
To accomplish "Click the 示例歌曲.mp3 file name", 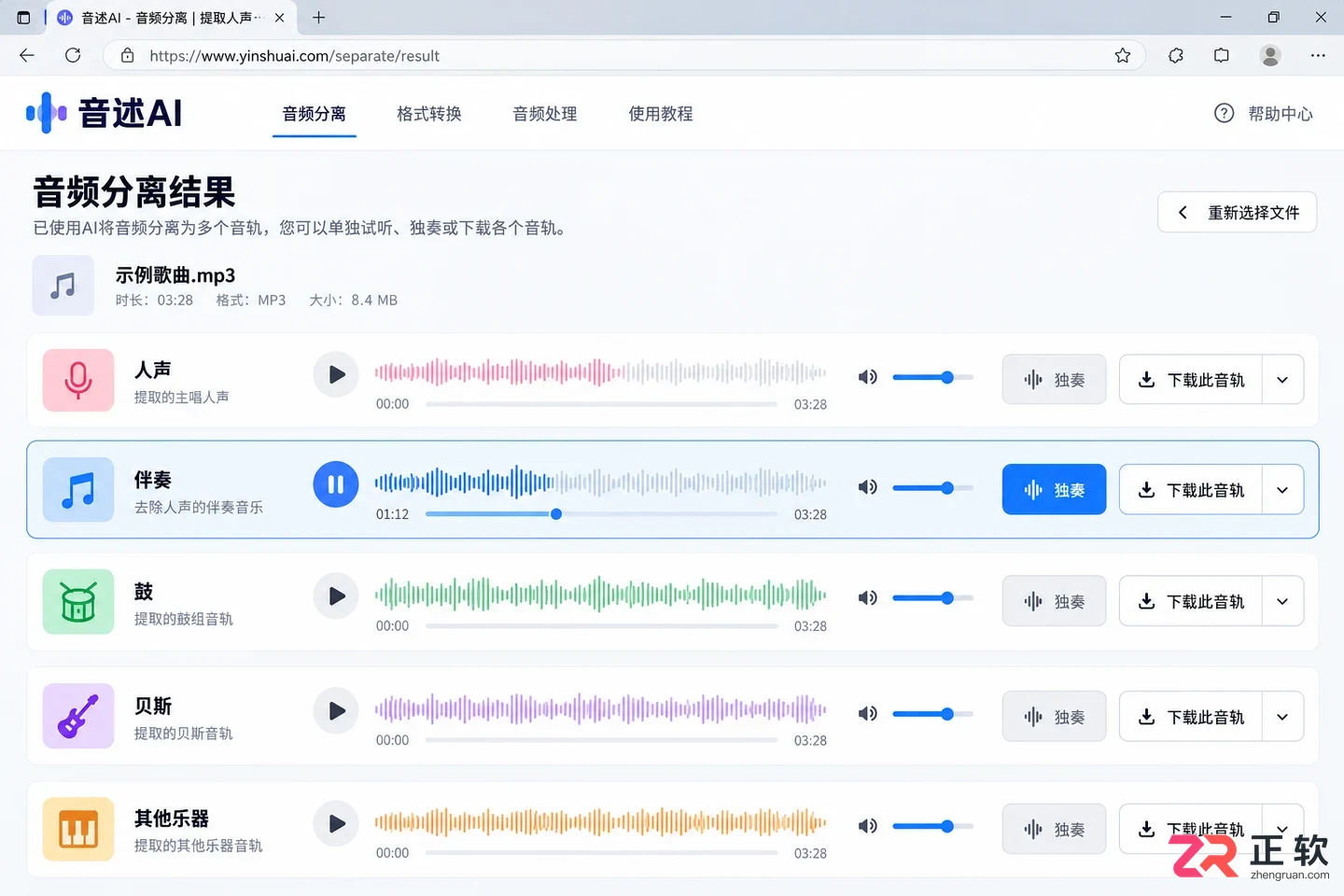I will tap(175, 275).
